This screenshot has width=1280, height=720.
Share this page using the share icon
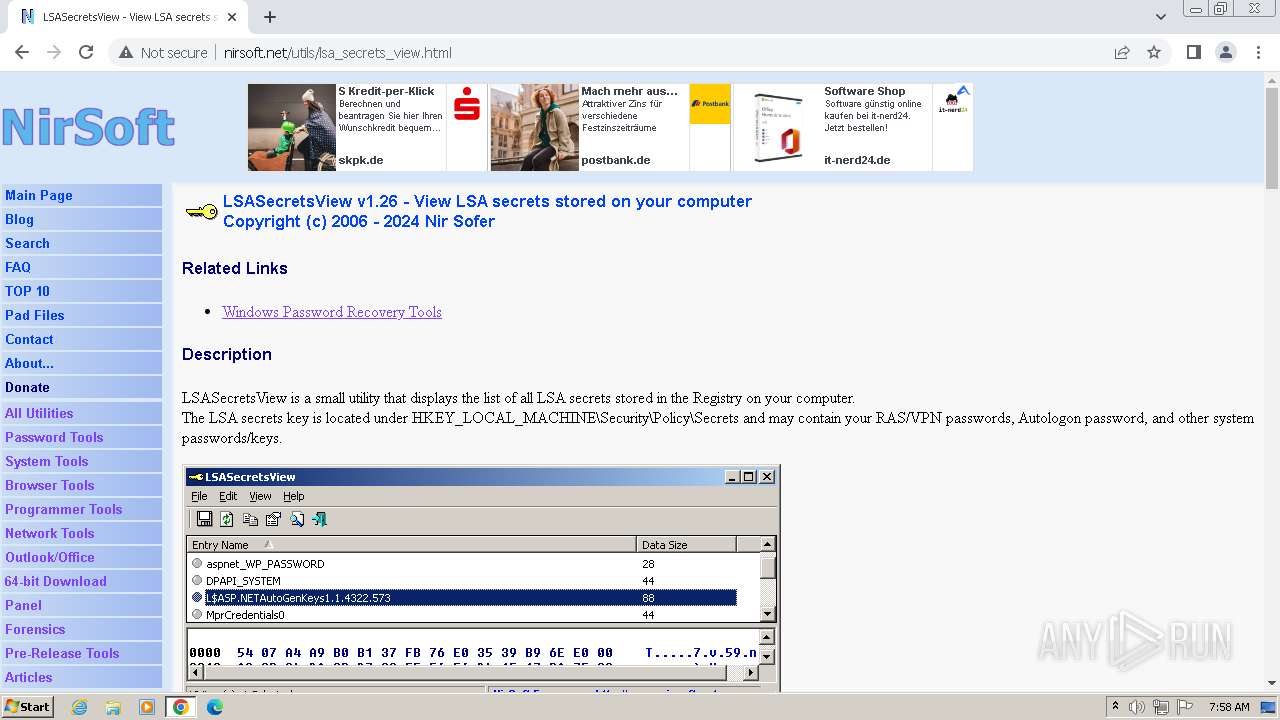click(1122, 53)
